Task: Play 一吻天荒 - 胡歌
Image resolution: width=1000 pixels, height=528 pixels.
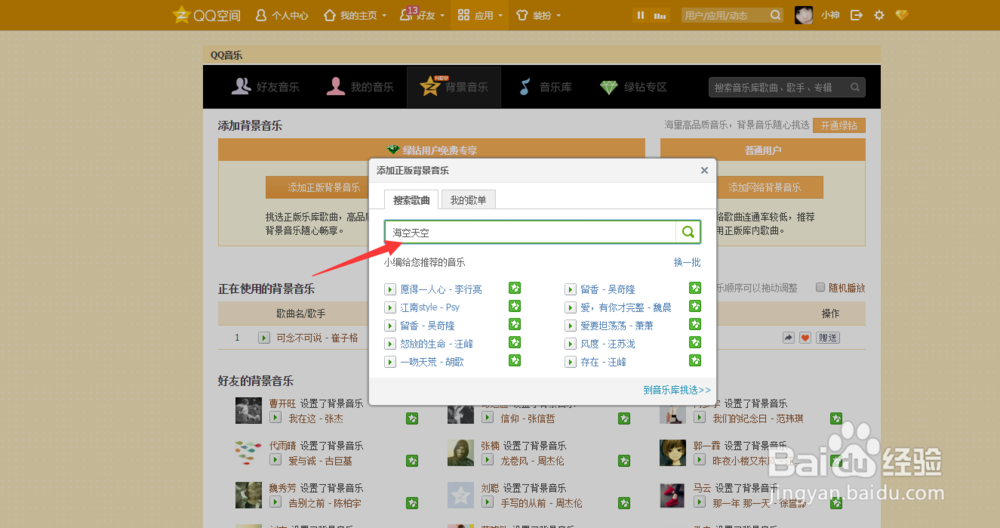Action: point(390,362)
